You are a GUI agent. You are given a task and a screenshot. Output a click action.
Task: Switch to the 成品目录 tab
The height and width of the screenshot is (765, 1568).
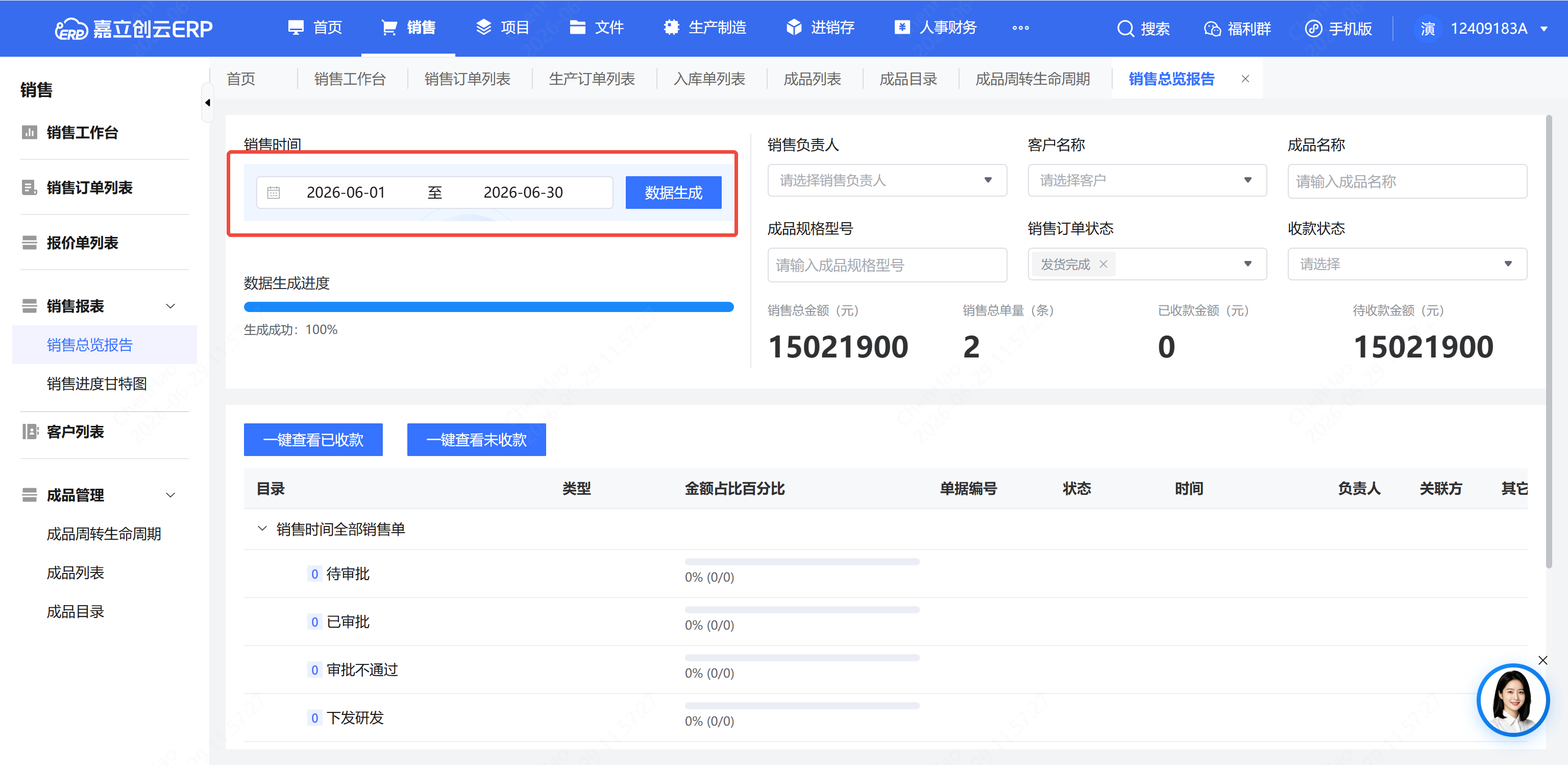pos(908,79)
